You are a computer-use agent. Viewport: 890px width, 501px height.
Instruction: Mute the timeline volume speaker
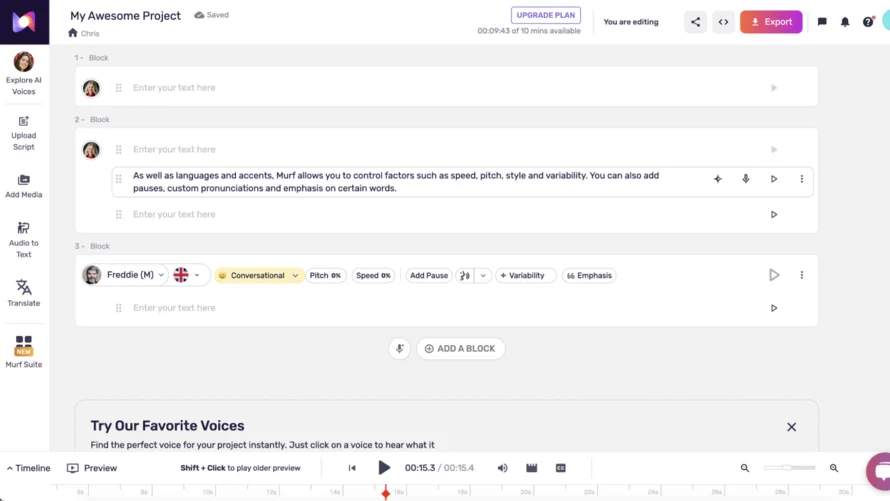click(503, 468)
